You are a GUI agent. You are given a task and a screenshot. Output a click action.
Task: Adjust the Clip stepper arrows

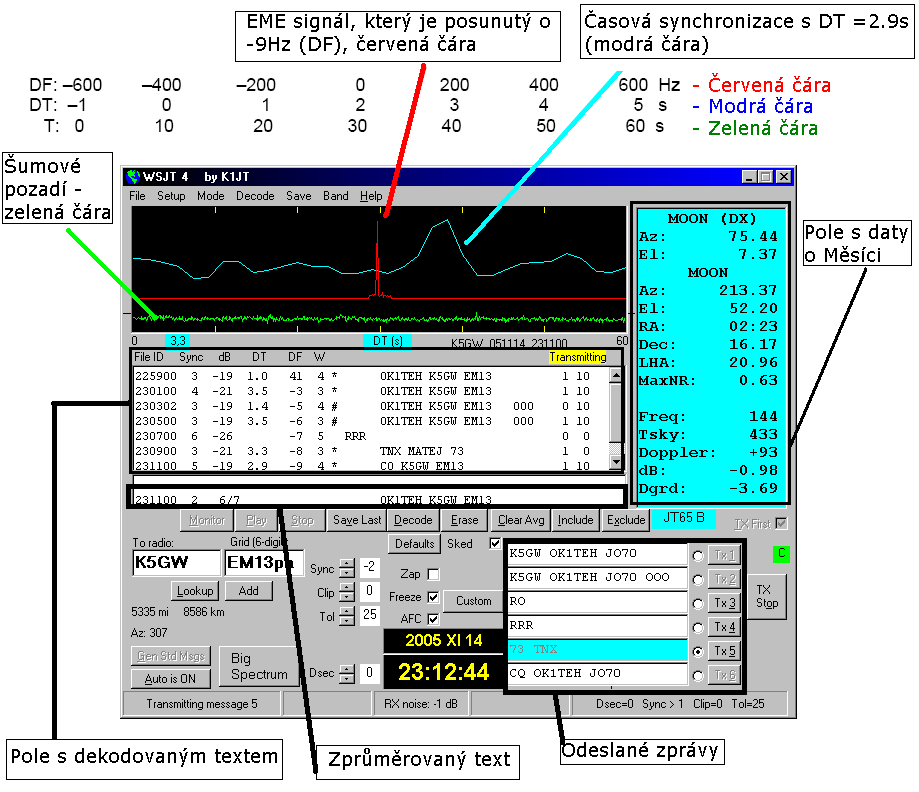click(347, 592)
